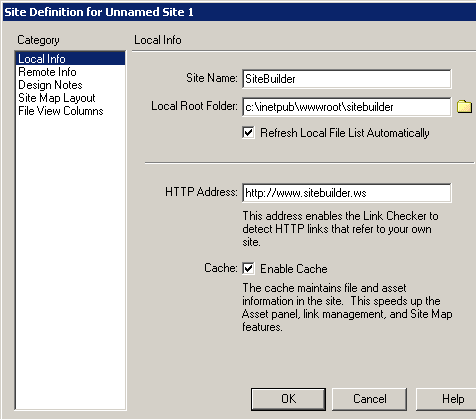Screen dimensions: 476x419
Task: Select File View Columns category
Action: tap(61, 111)
